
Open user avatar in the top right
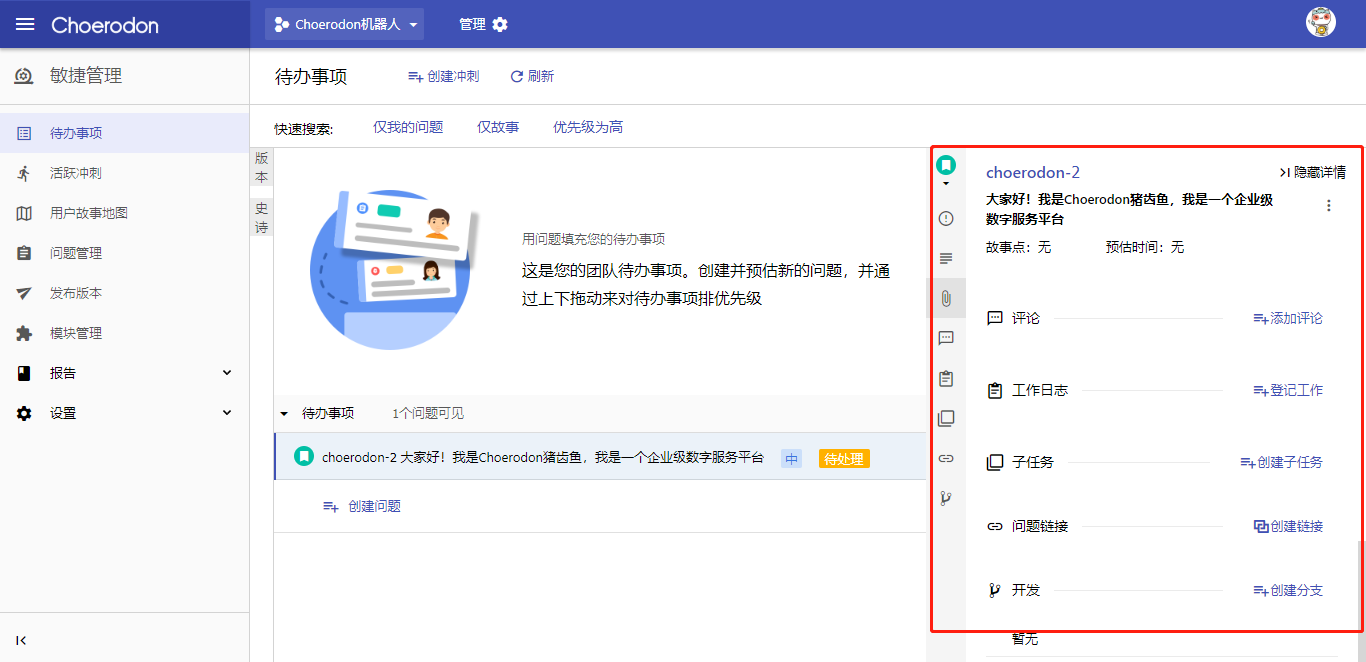tap(1320, 23)
